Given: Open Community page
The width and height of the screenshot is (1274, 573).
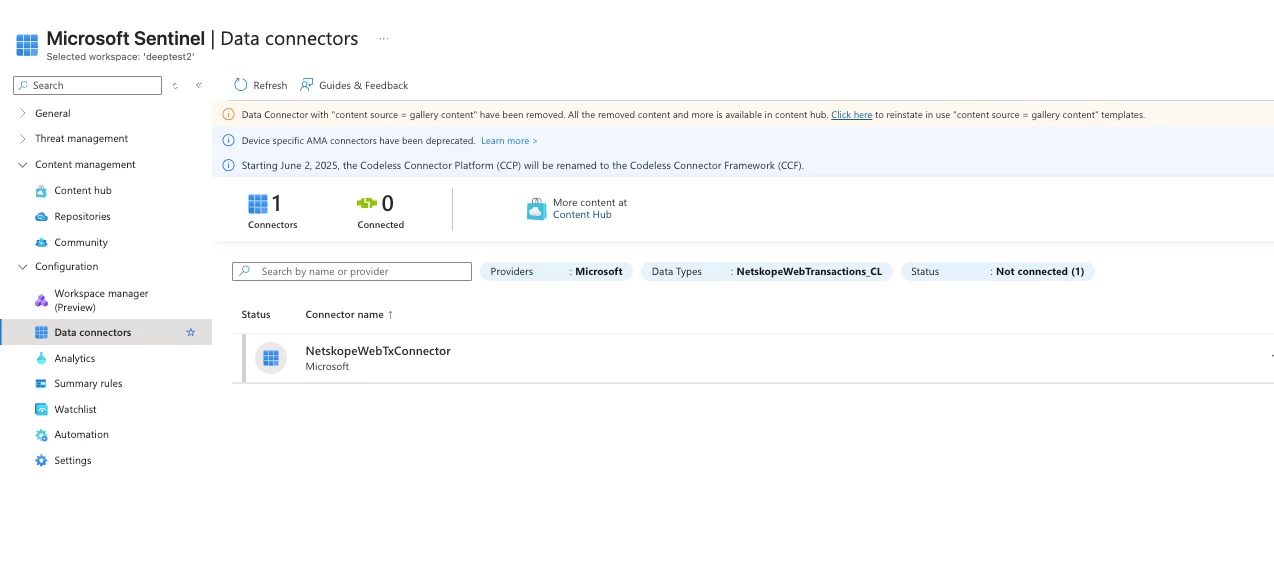Looking at the screenshot, I should pos(81,243).
